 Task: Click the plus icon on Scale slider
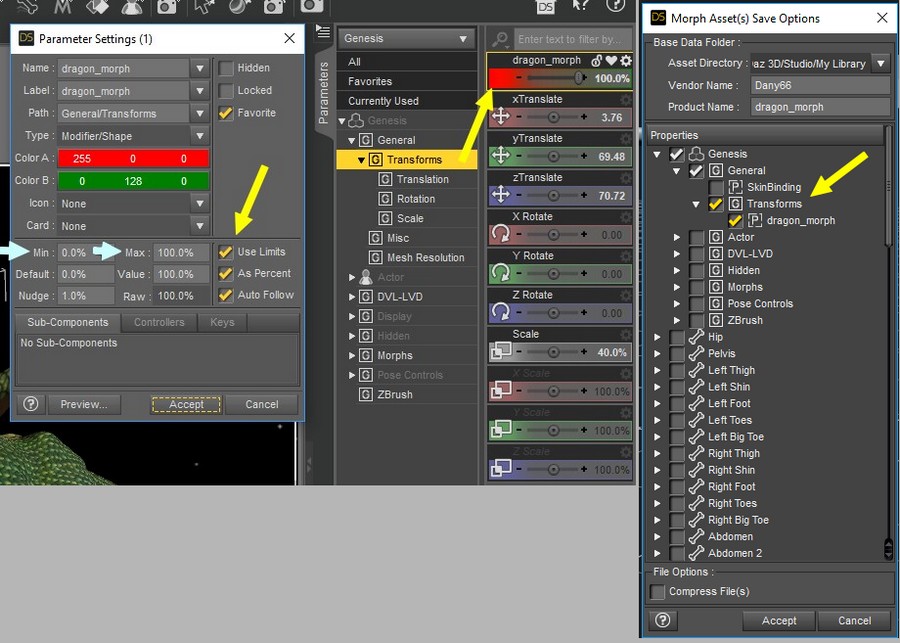(584, 351)
